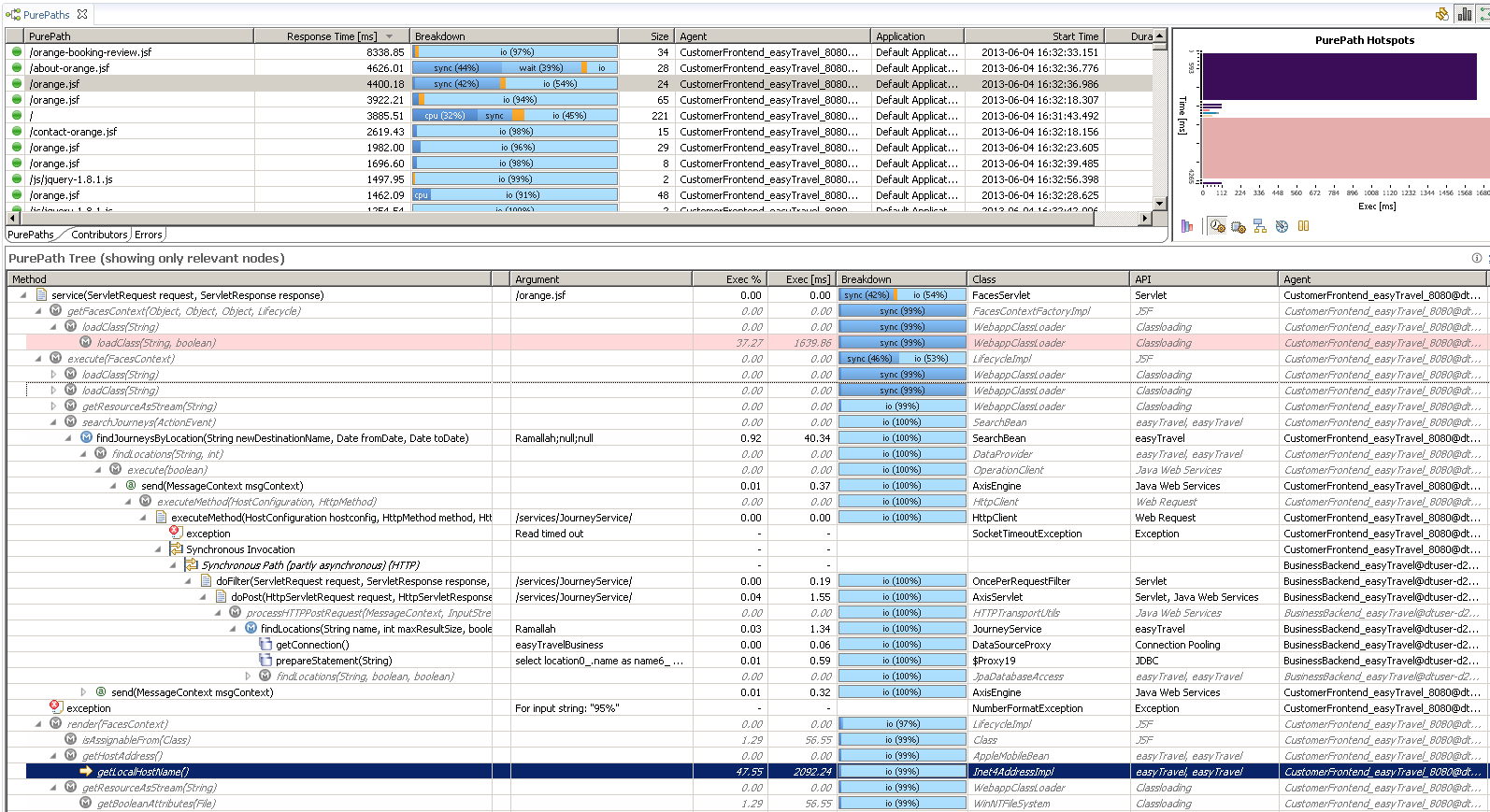
Task: Click the yellow link/refresh icon in top toolbar
Action: [x=1442, y=14]
